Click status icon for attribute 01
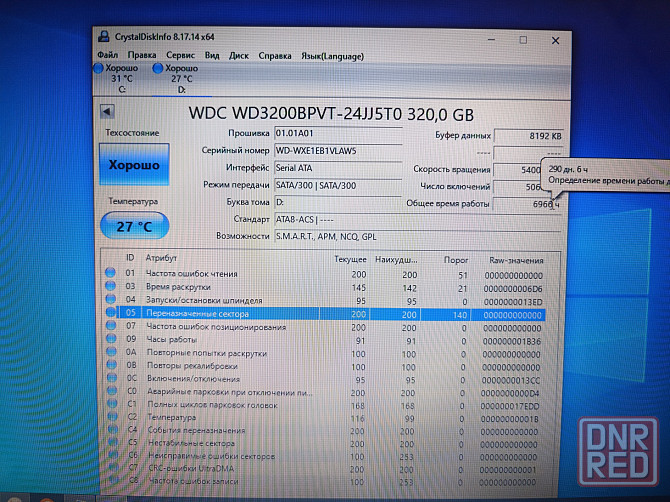Viewport: 670px width, 502px height. (110, 272)
